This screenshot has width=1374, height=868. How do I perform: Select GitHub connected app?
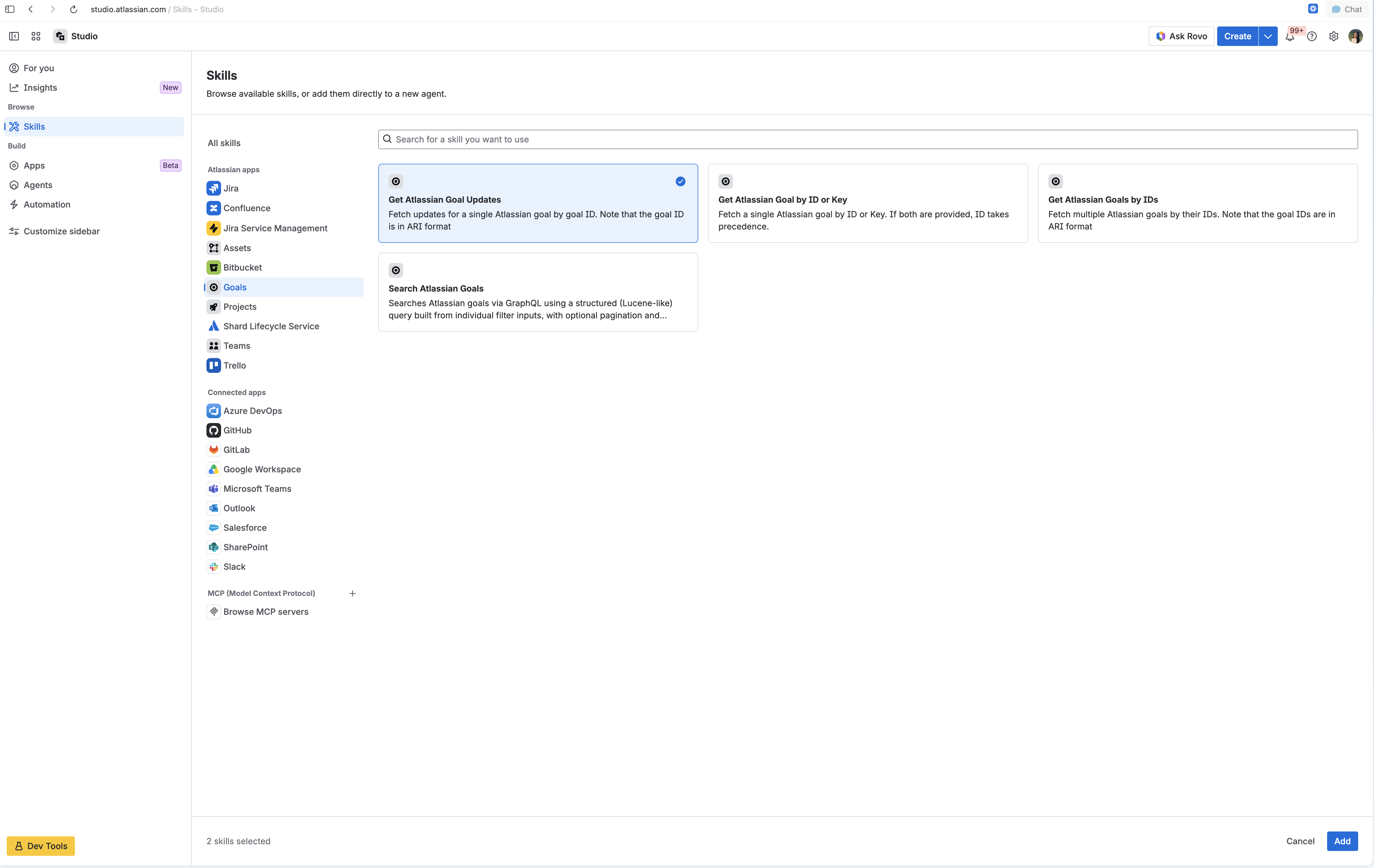pyautogui.click(x=284, y=431)
